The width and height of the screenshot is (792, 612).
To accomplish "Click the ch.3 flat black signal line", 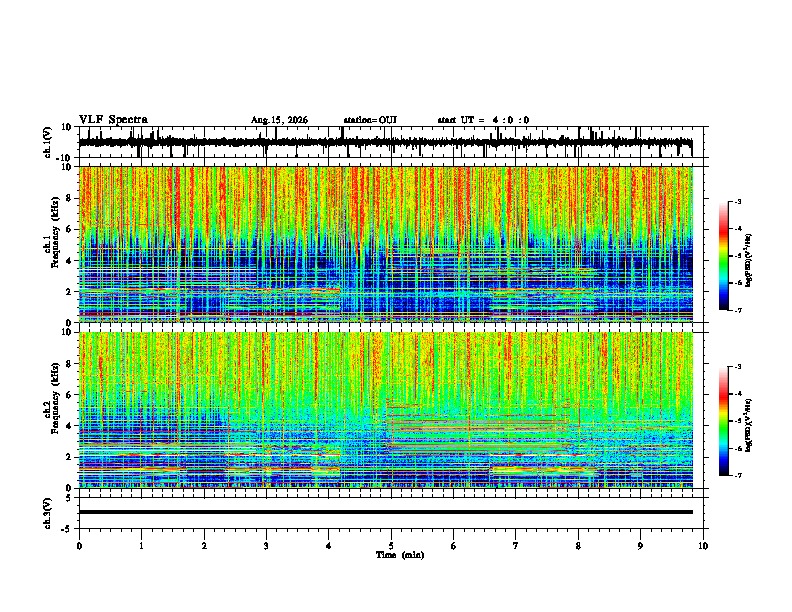I will pos(385,512).
